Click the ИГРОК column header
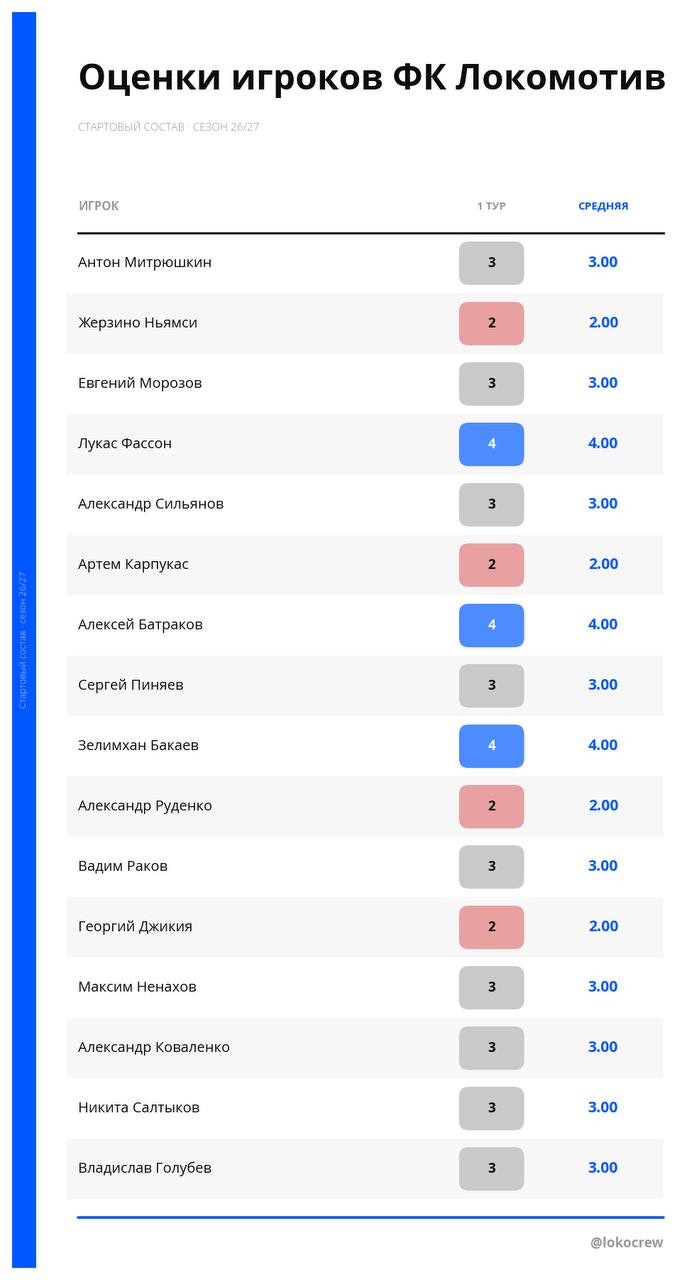Viewport: 699px width, 1280px height. tap(99, 206)
